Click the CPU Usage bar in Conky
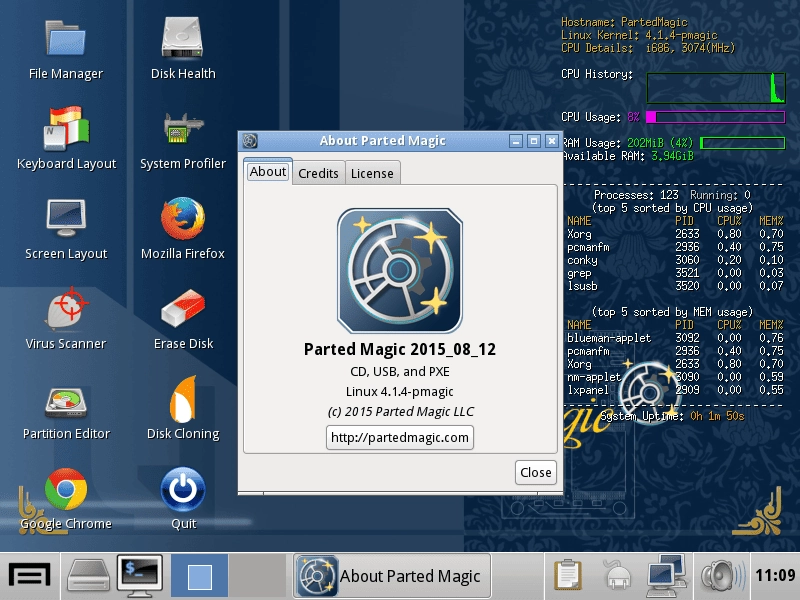 point(715,117)
